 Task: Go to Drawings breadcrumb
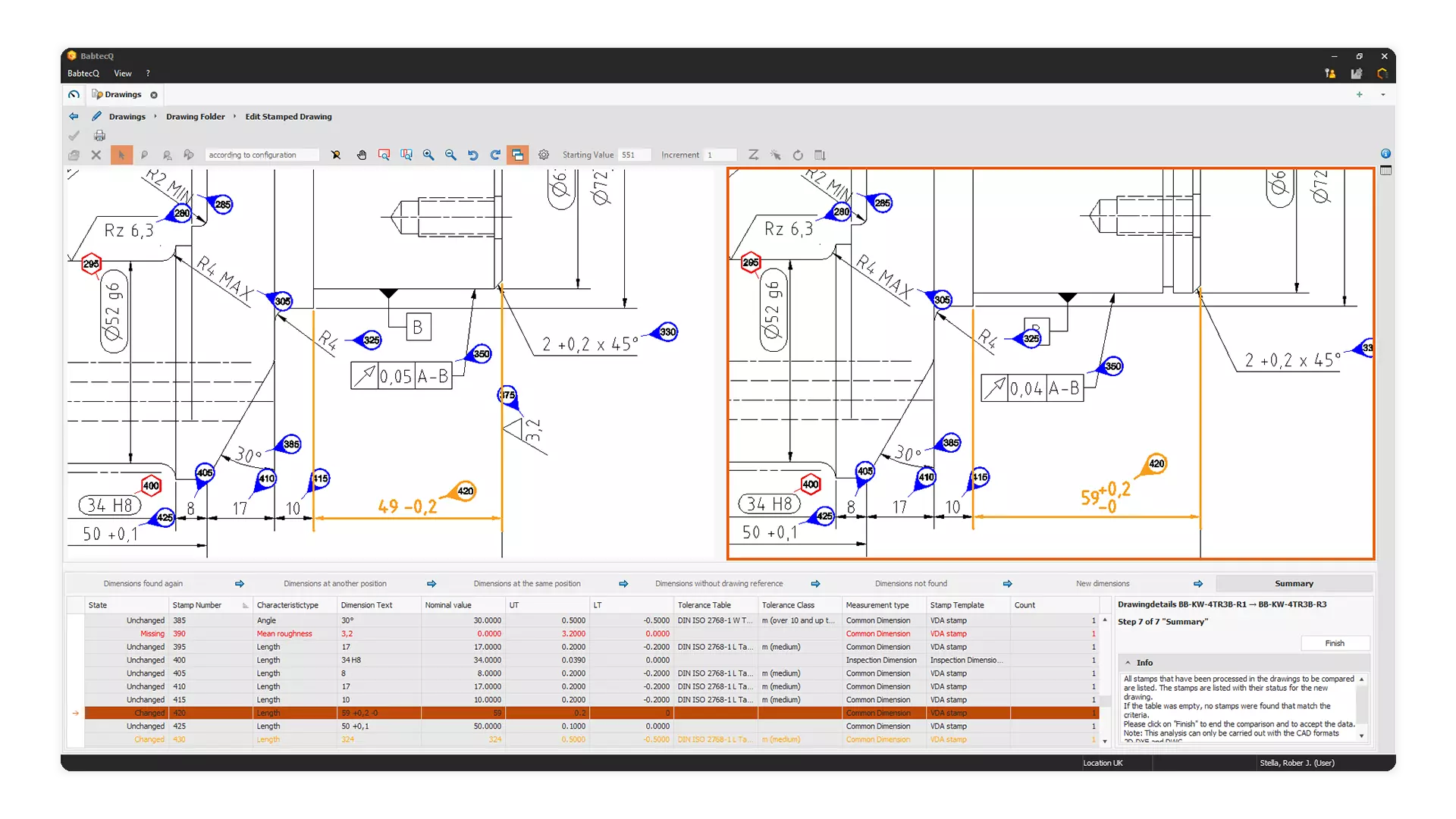click(x=127, y=117)
